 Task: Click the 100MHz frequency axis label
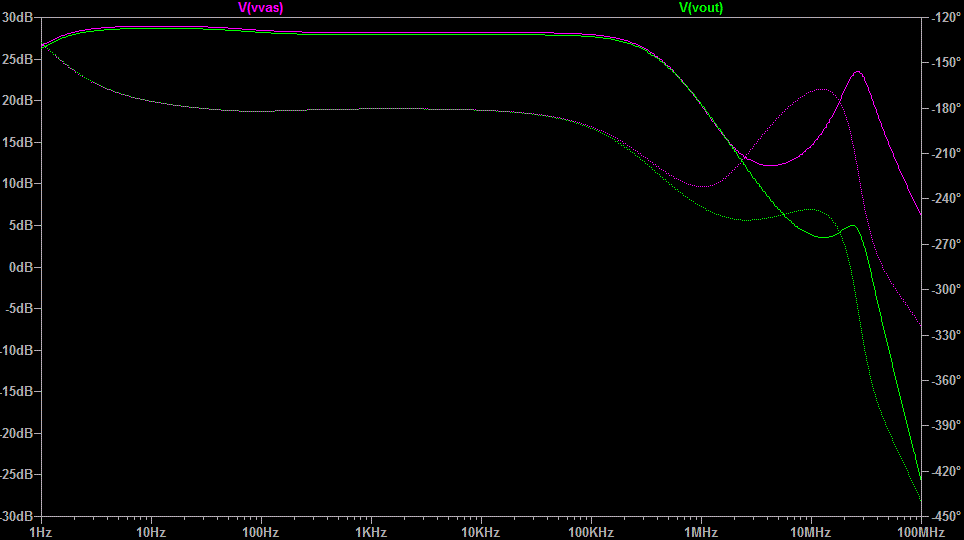(x=921, y=532)
